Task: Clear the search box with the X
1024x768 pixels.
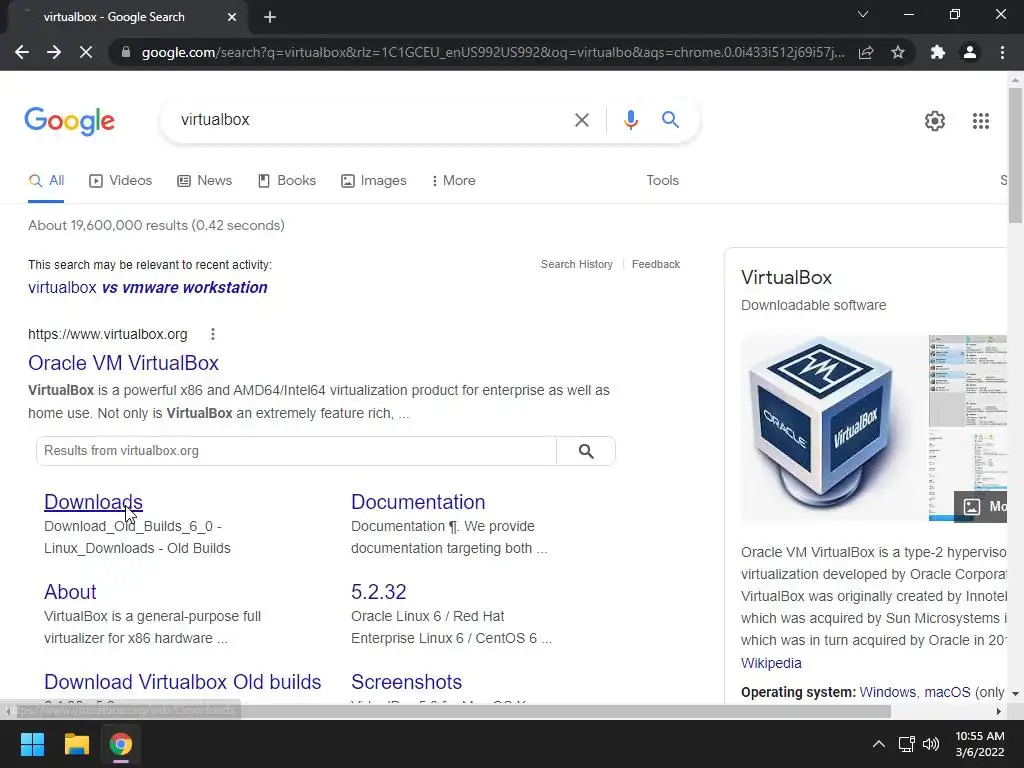Action: (x=581, y=120)
